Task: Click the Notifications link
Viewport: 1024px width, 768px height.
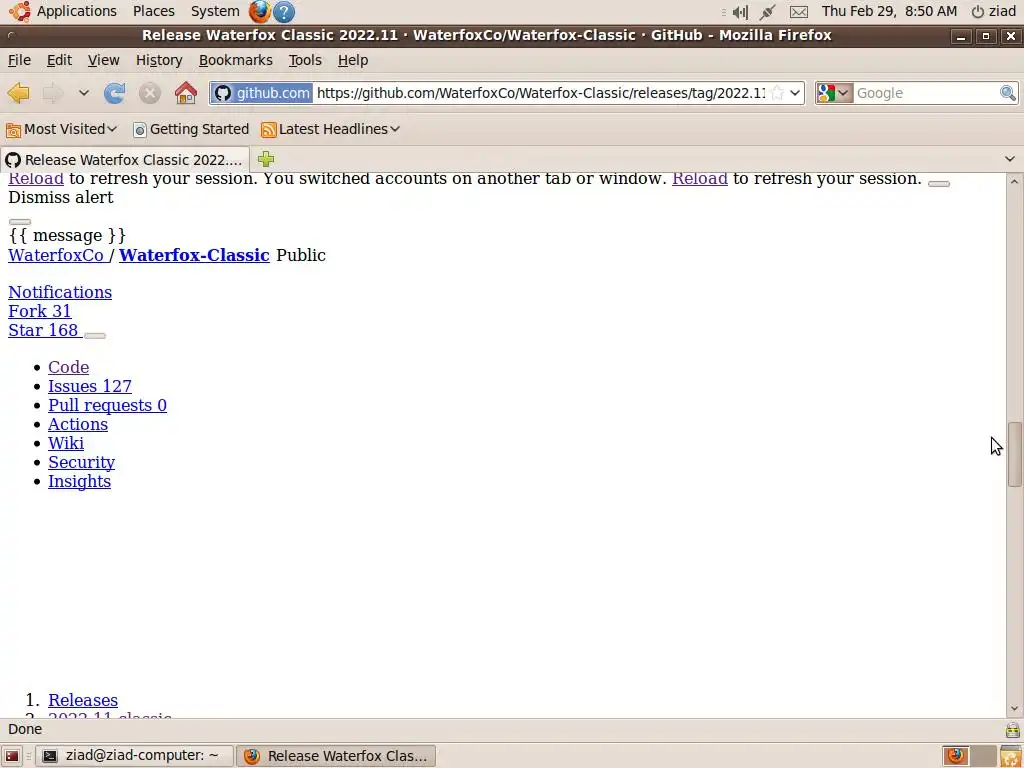Action: coord(60,292)
